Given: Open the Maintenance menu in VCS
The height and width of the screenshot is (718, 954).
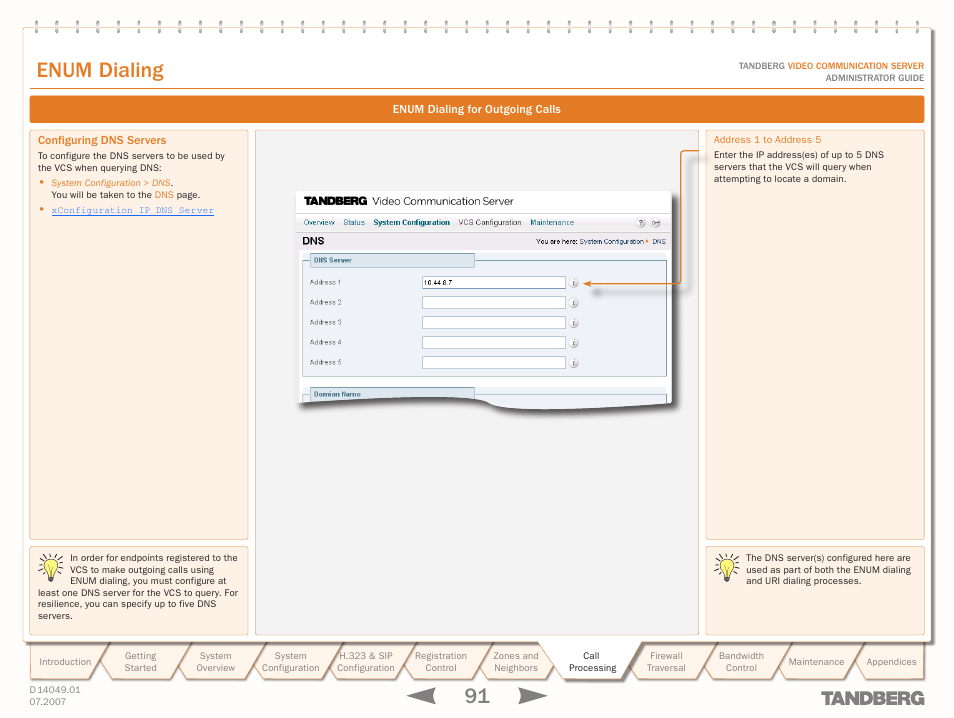Looking at the screenshot, I should tap(552, 223).
